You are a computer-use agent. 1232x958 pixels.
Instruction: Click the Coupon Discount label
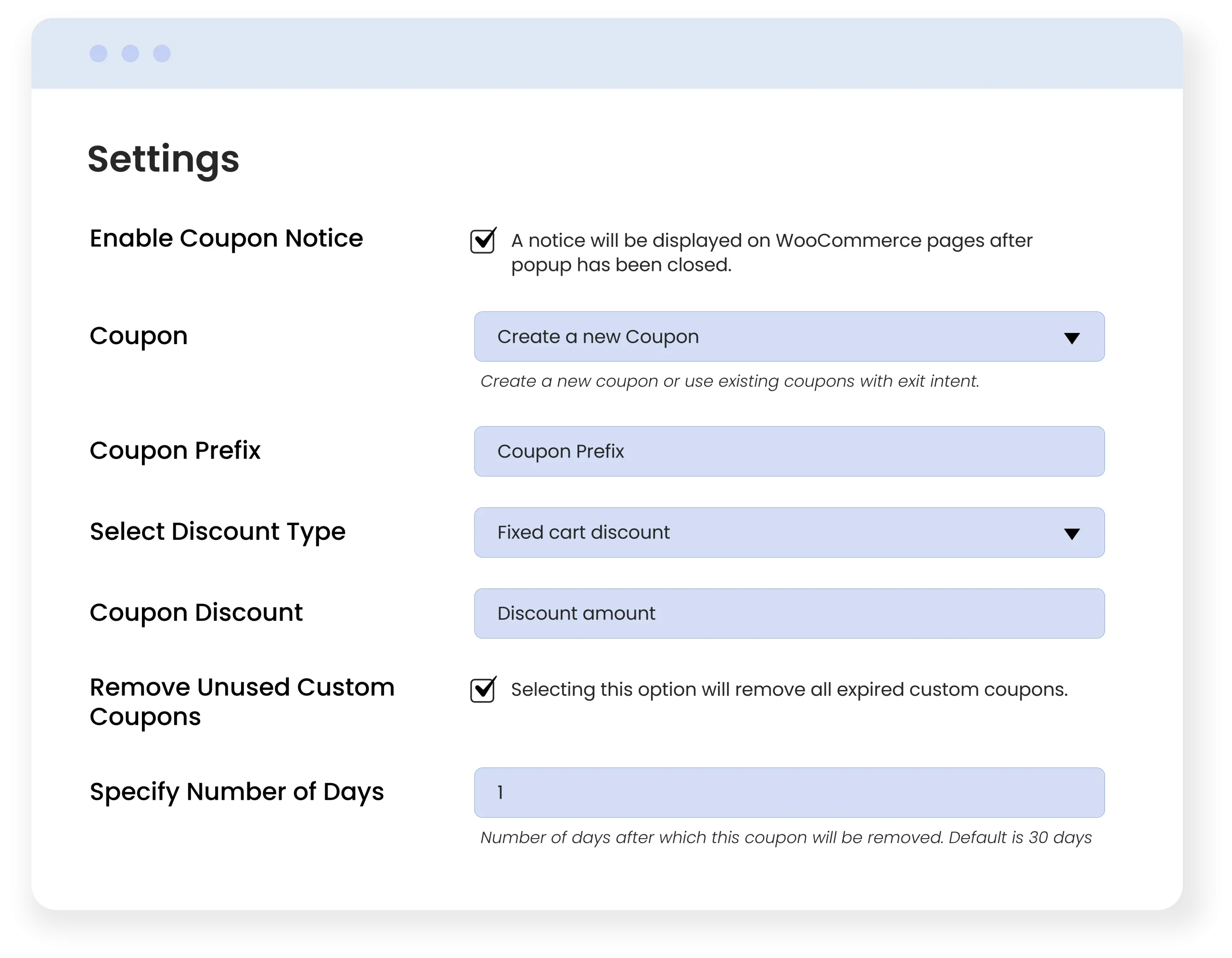point(196,613)
